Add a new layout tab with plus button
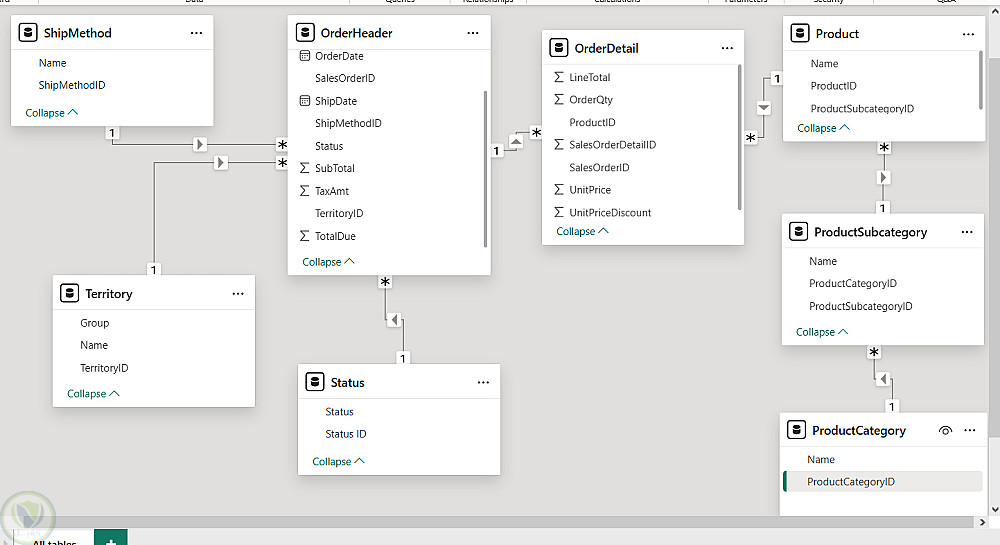Screen dimensions: 1000x545 click(110, 539)
